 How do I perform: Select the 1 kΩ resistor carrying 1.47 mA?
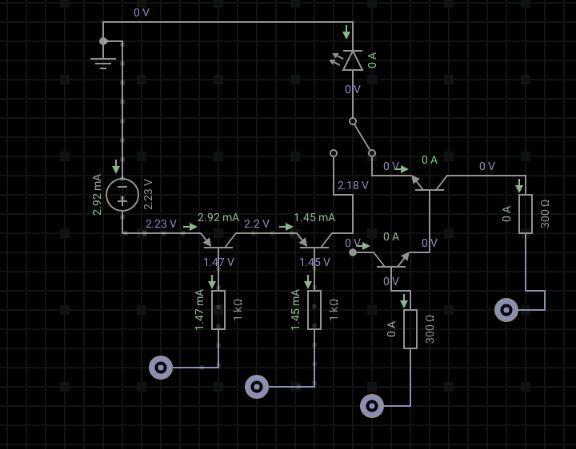click(219, 310)
